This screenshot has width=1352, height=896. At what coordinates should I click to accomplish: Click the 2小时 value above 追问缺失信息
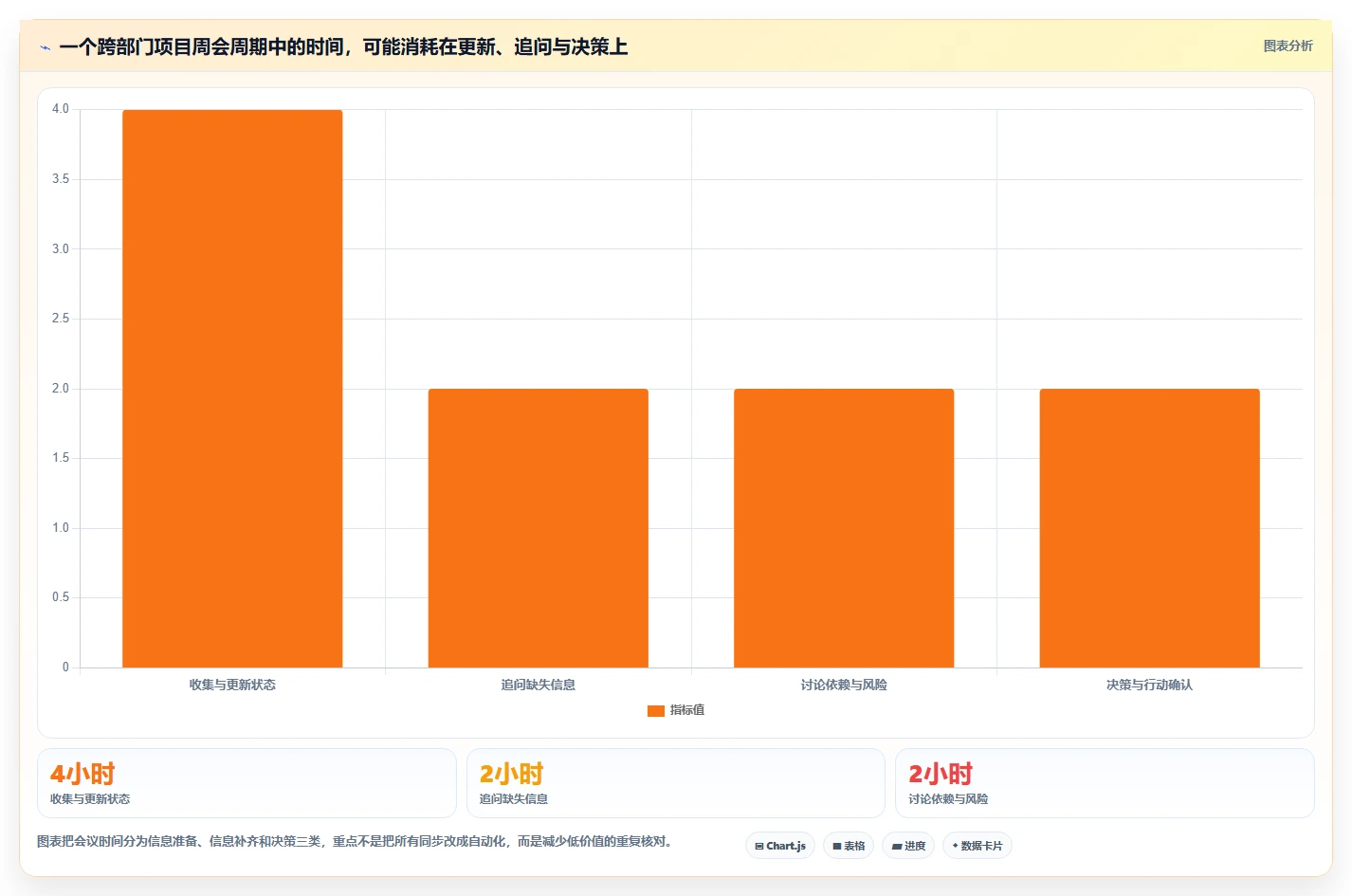coord(512,774)
